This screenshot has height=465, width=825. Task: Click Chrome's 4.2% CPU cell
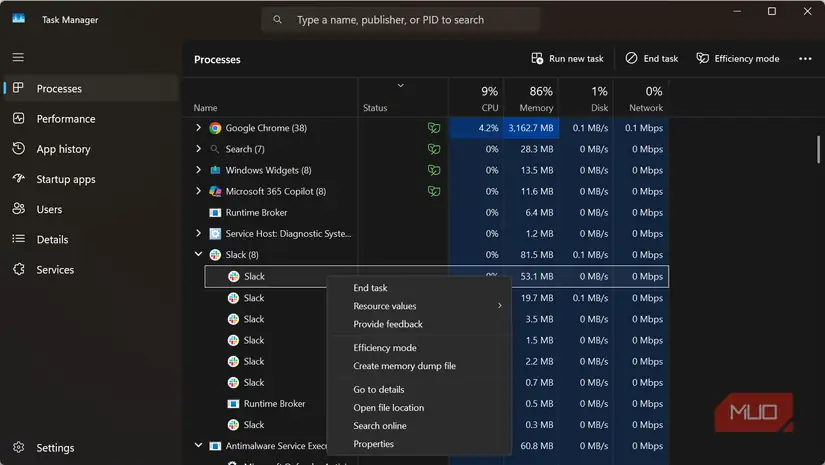click(476, 128)
